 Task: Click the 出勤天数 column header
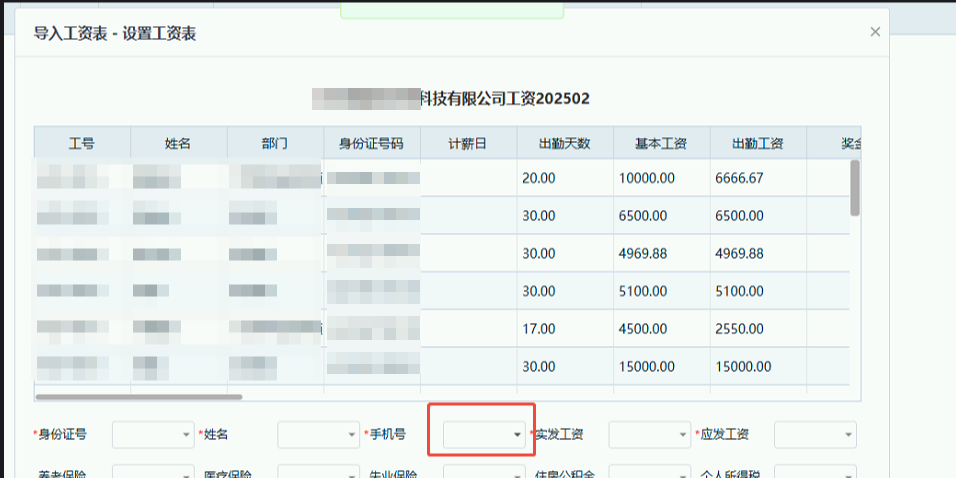565,143
